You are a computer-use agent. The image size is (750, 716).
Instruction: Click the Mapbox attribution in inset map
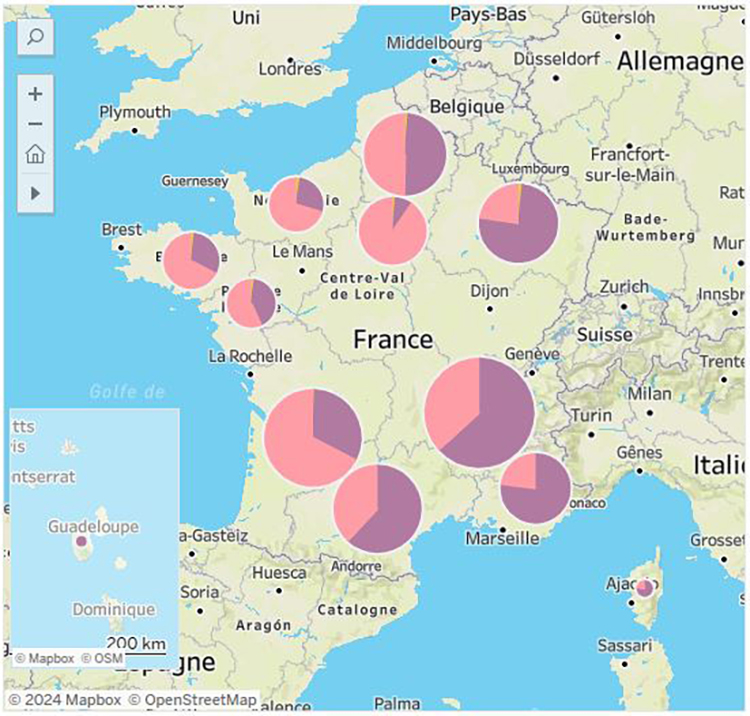[45, 659]
